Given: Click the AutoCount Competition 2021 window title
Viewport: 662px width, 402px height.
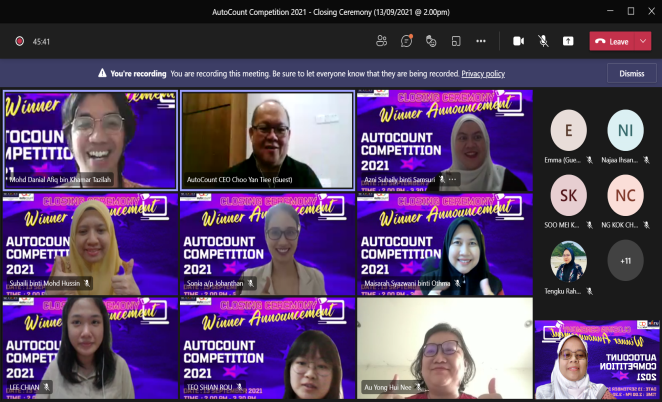Looking at the screenshot, I should (x=331, y=12).
